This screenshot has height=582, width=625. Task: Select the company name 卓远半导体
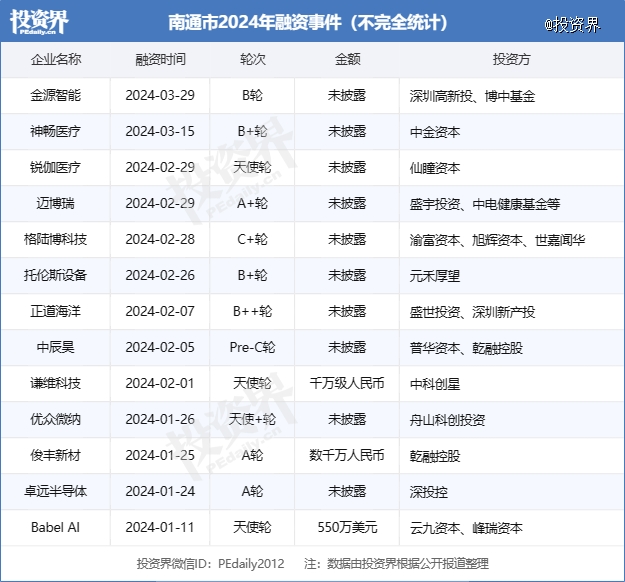click(56, 491)
